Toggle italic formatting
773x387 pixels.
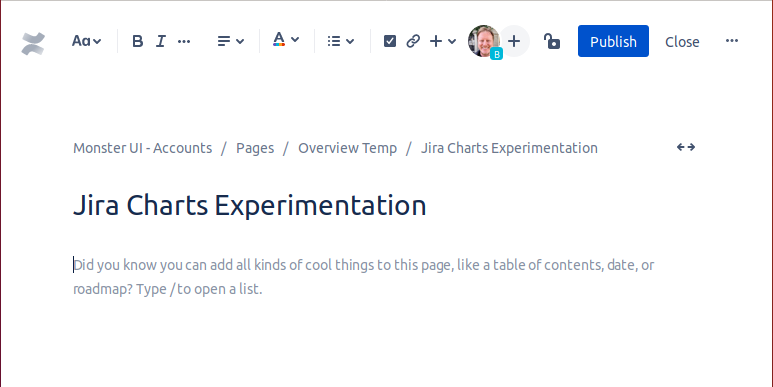pyautogui.click(x=161, y=41)
